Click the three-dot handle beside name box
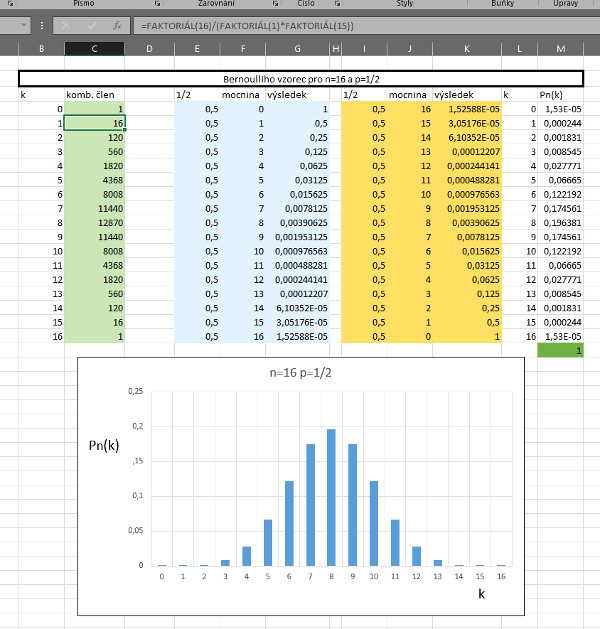The width and height of the screenshot is (600, 629). point(42,26)
